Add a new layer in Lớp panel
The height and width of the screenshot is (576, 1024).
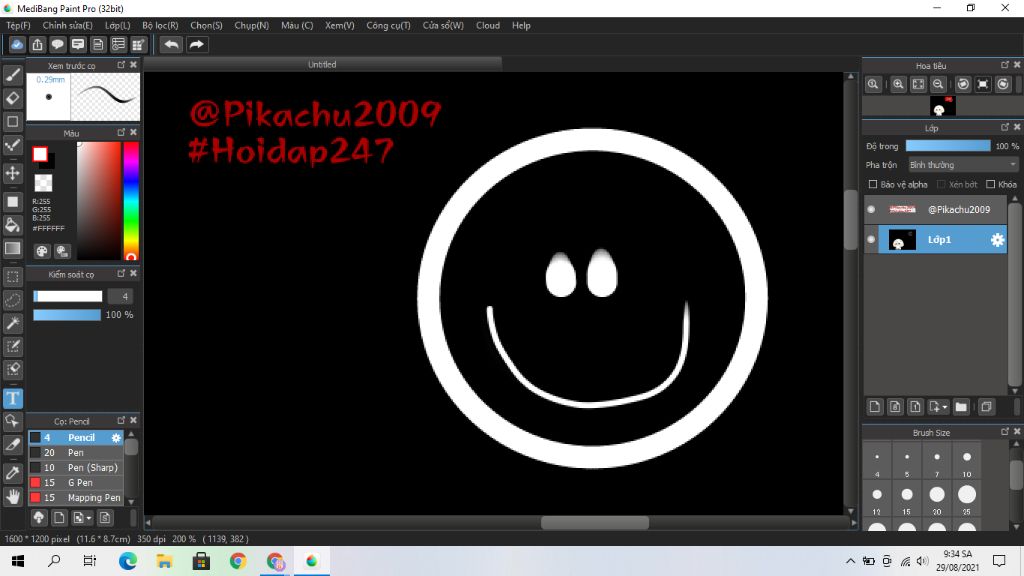point(875,407)
